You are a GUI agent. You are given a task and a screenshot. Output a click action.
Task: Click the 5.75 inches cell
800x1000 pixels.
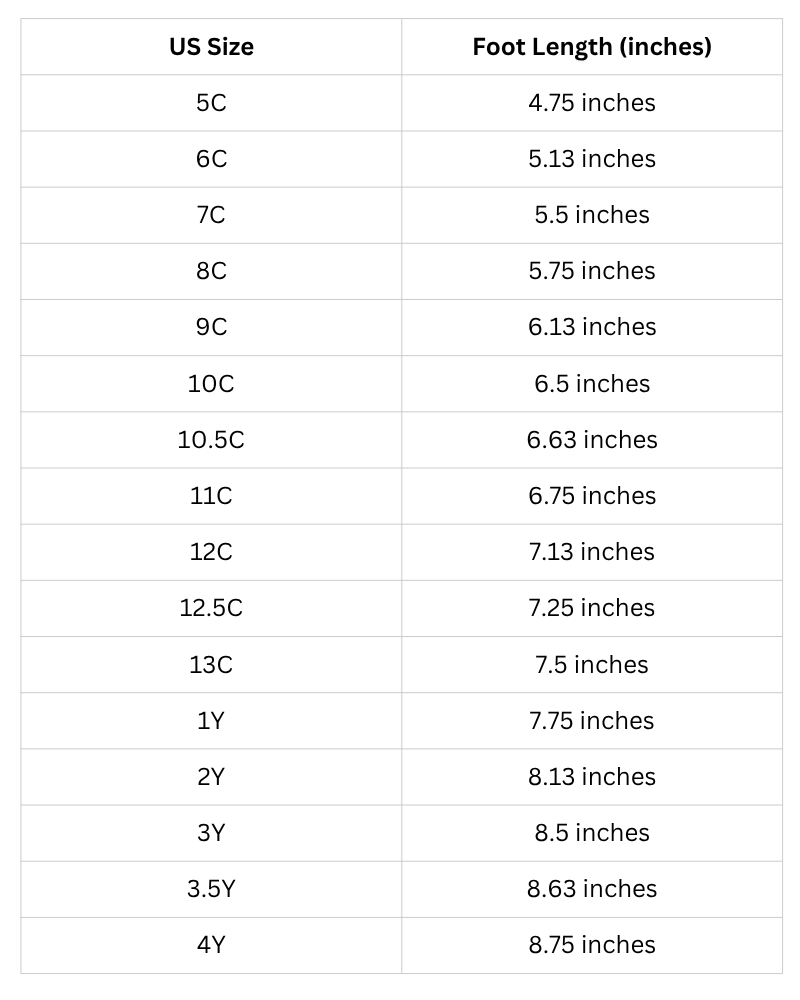(592, 271)
